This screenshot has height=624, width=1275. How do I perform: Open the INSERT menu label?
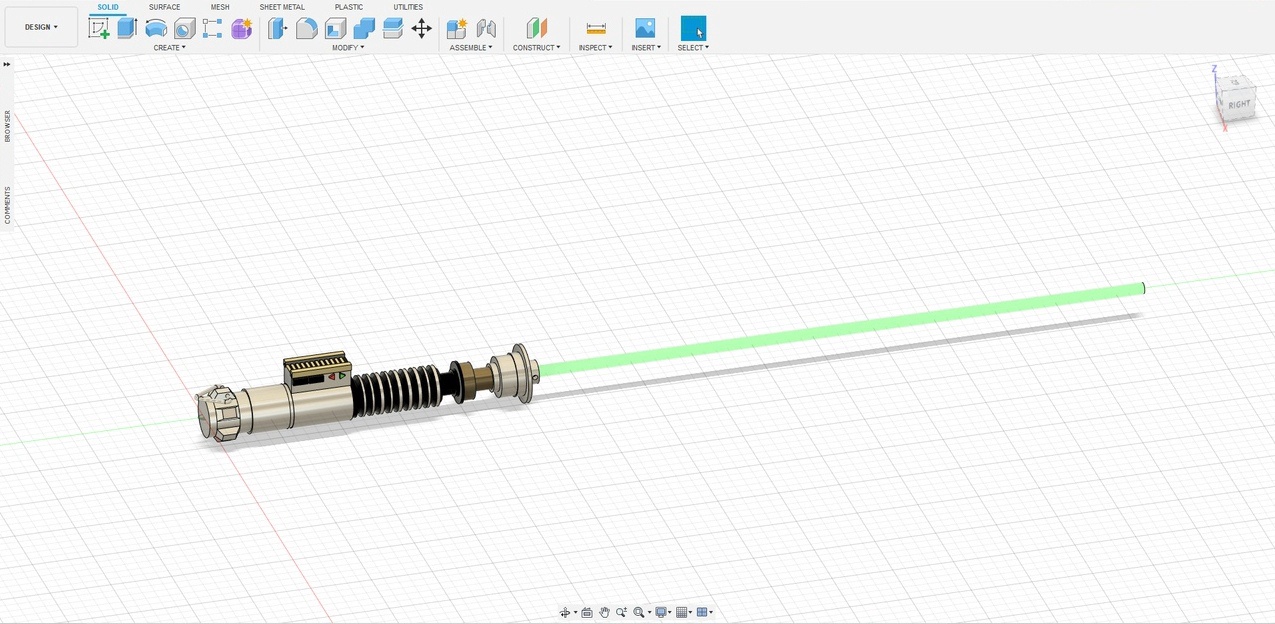tap(646, 47)
